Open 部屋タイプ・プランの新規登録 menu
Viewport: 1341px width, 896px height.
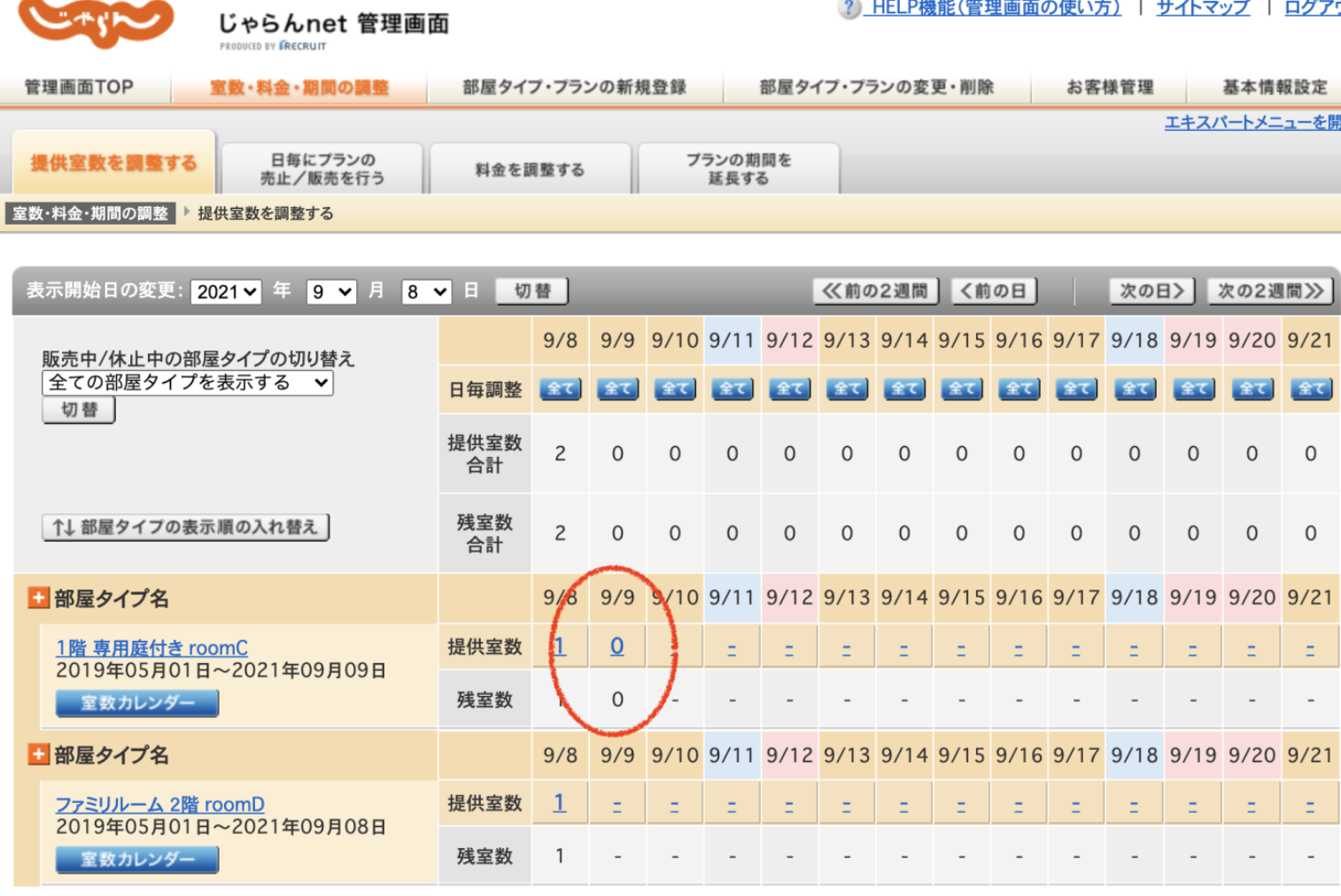(574, 88)
